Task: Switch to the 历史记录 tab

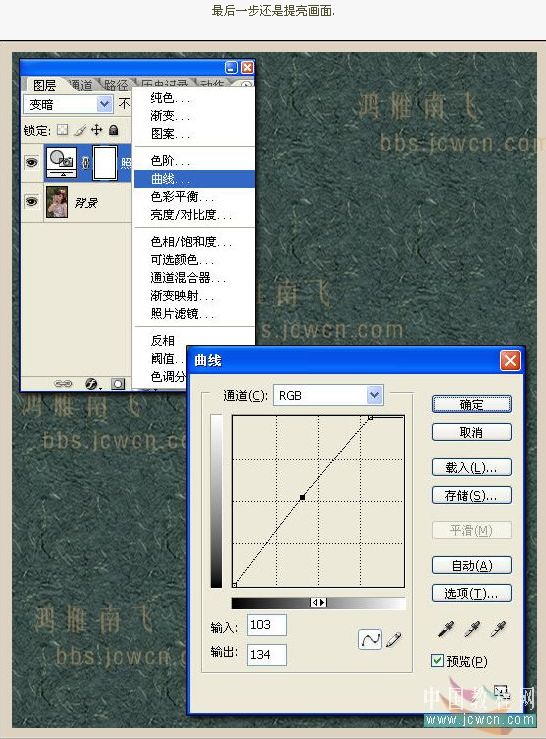Action: 164,84
